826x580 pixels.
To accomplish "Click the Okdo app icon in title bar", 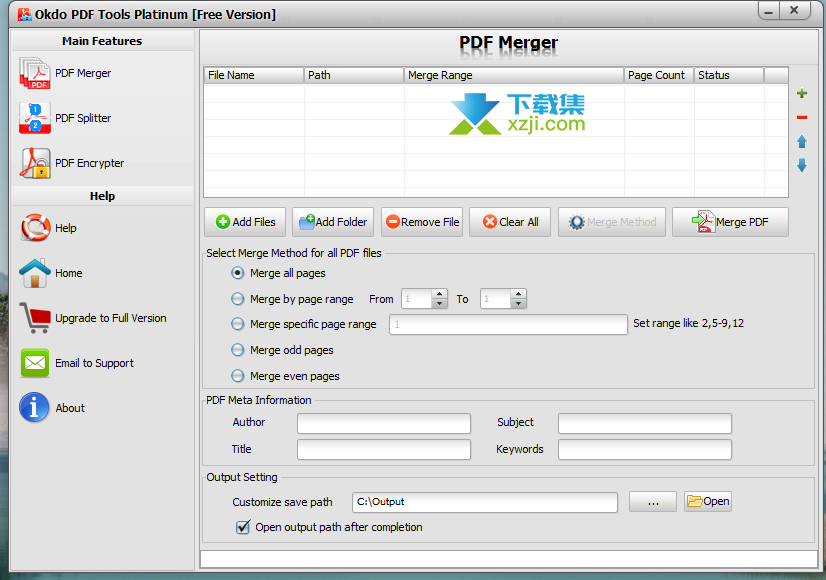I will click(x=24, y=14).
